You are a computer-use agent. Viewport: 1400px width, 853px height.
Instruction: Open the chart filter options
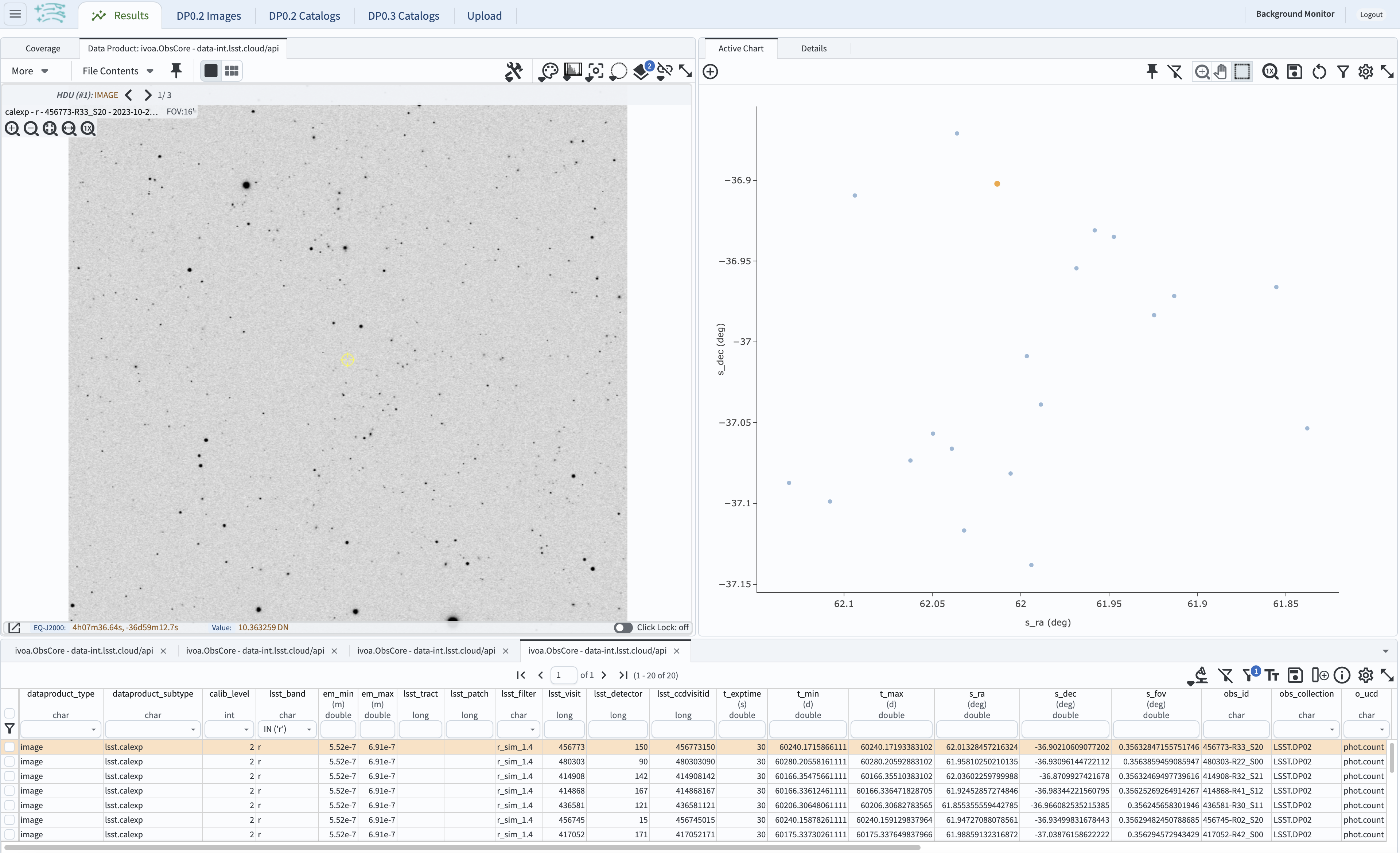[1343, 71]
